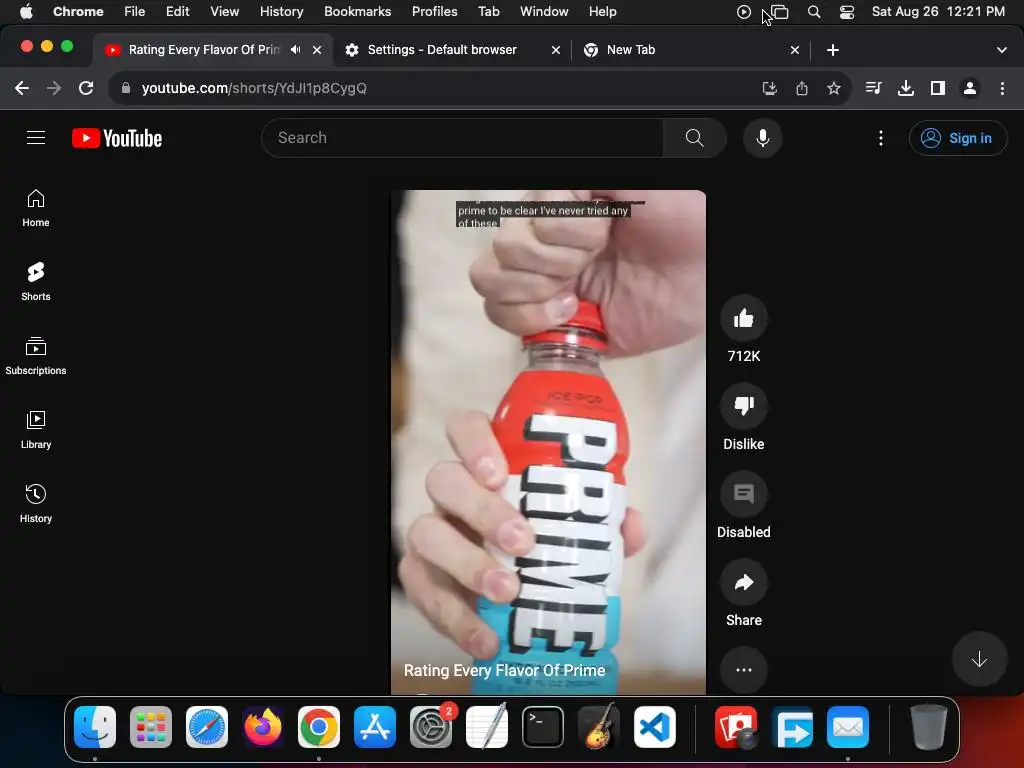
Task: Open Subscriptions in the sidebar
Action: 36,356
